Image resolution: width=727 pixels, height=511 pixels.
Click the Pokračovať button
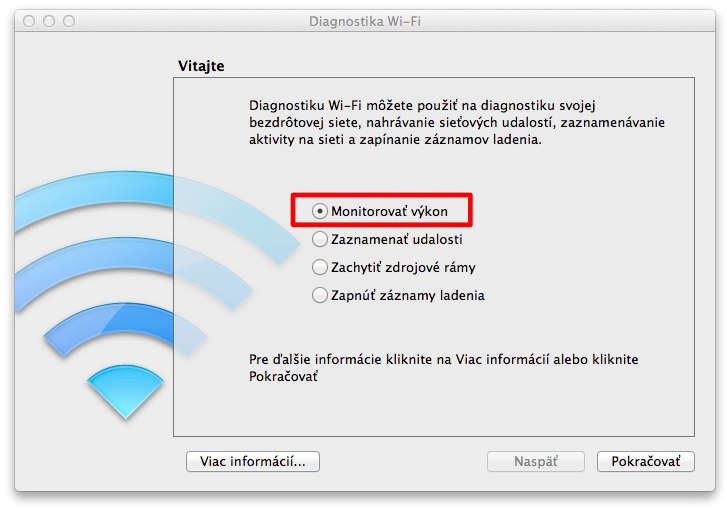(x=645, y=461)
